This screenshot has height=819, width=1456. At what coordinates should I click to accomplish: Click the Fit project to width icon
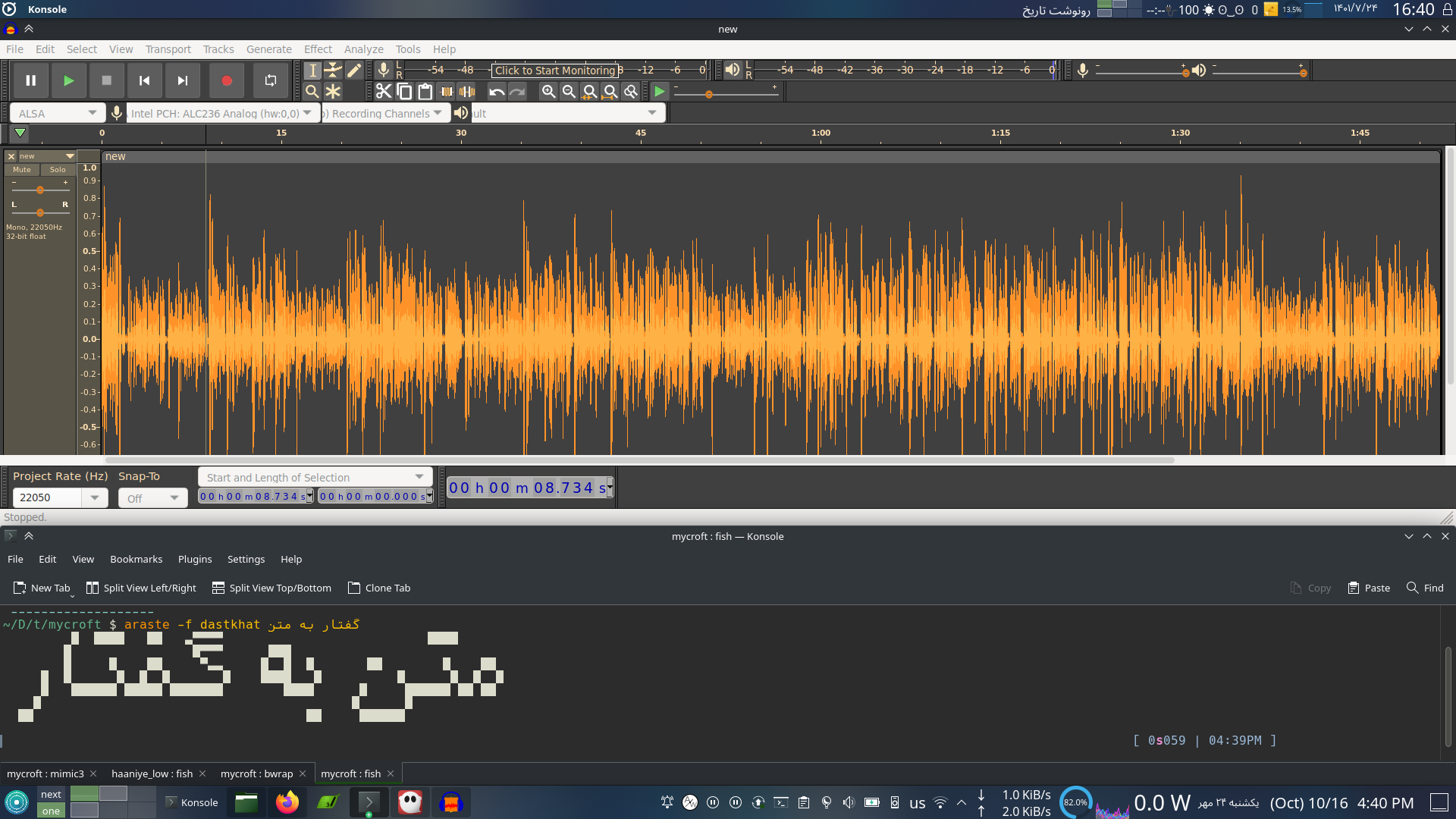(x=610, y=92)
